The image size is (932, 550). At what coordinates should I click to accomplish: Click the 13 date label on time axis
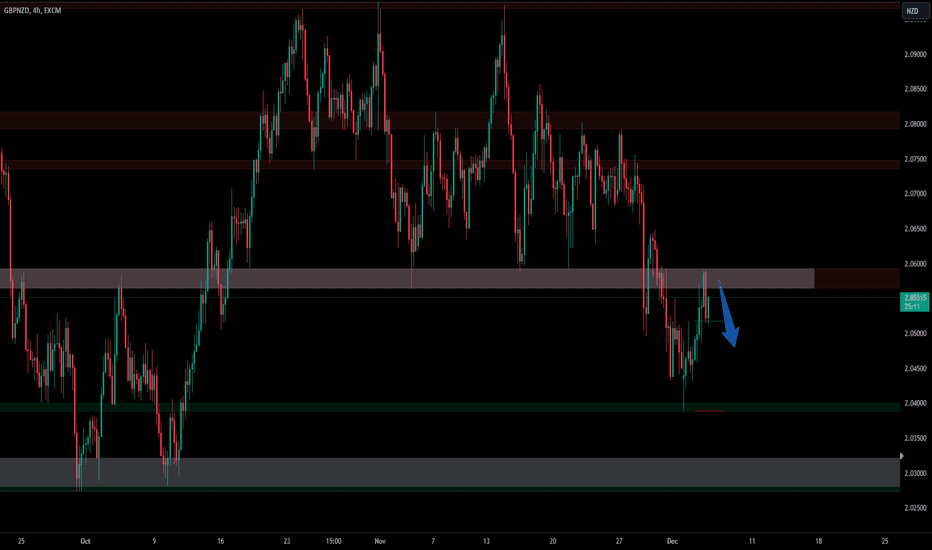[x=486, y=541]
